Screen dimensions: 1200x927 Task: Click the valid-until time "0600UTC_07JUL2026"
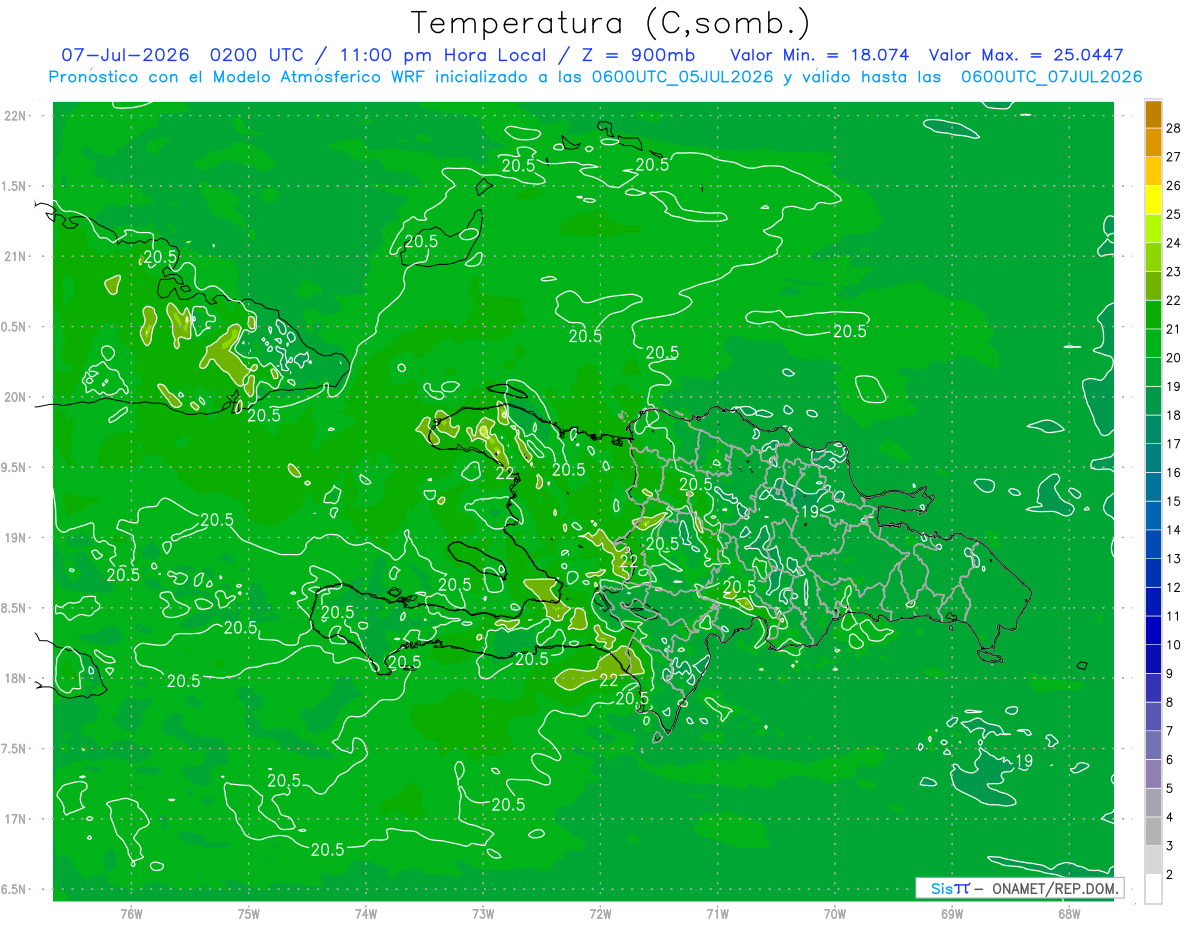(x=1051, y=77)
